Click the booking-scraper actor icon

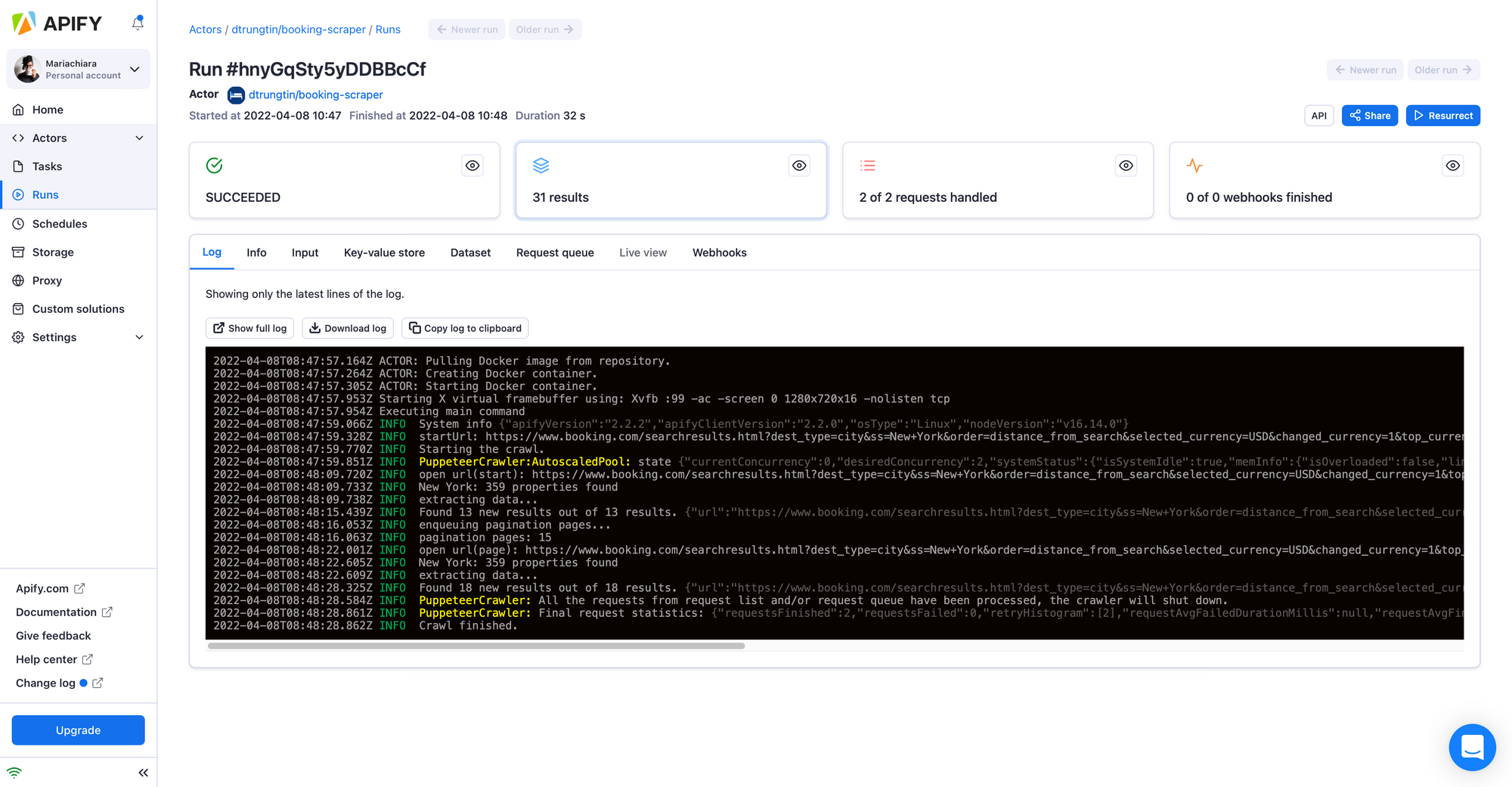[x=236, y=95]
